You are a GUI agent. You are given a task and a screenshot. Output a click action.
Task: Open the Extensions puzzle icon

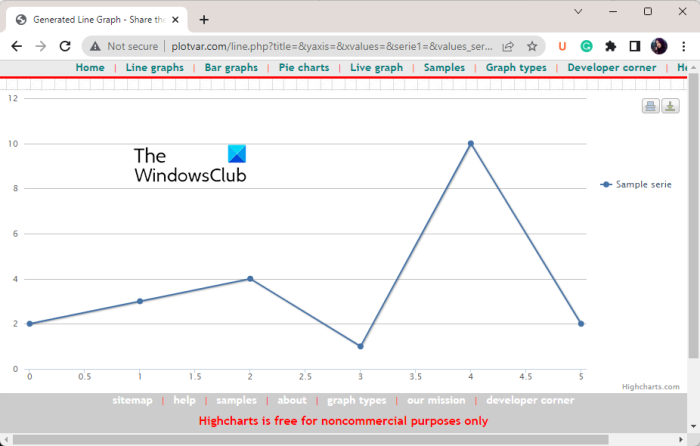[x=610, y=46]
